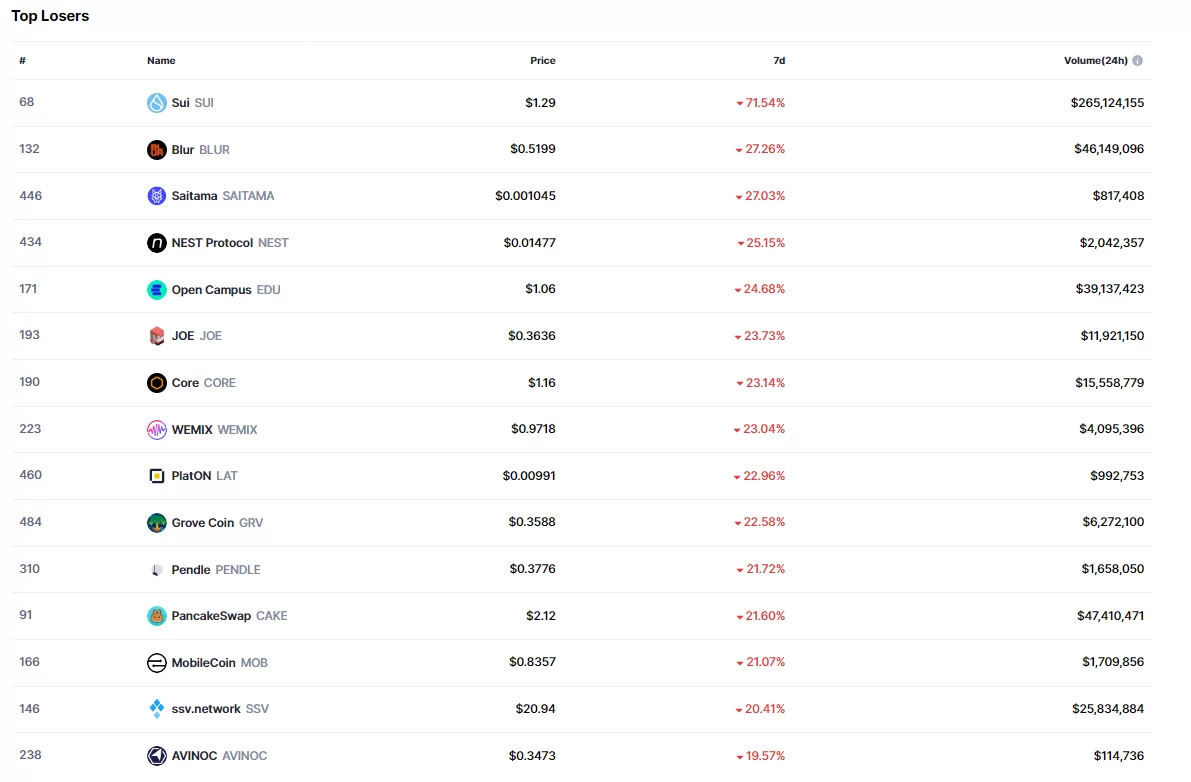Click the Volume(24h) info icon
This screenshot has height=782, width=1191.
pos(1137,61)
